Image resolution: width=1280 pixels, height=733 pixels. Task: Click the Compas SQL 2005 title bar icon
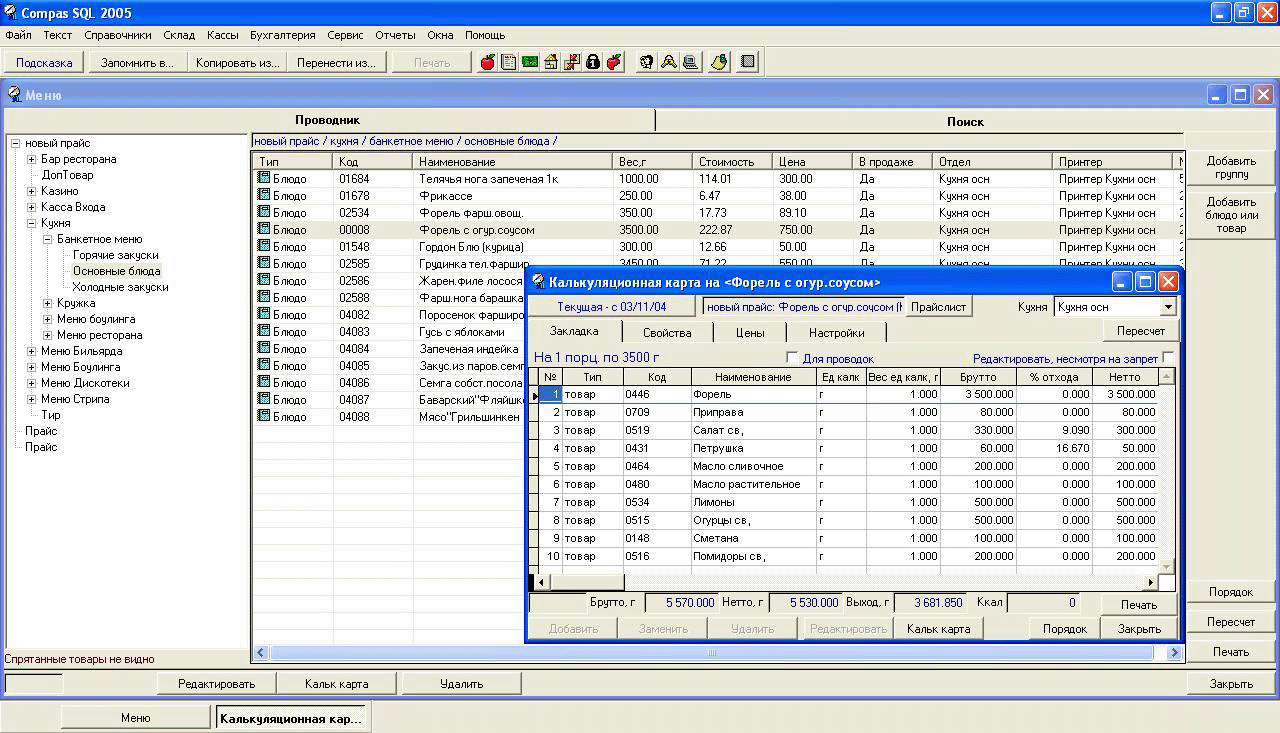point(11,12)
